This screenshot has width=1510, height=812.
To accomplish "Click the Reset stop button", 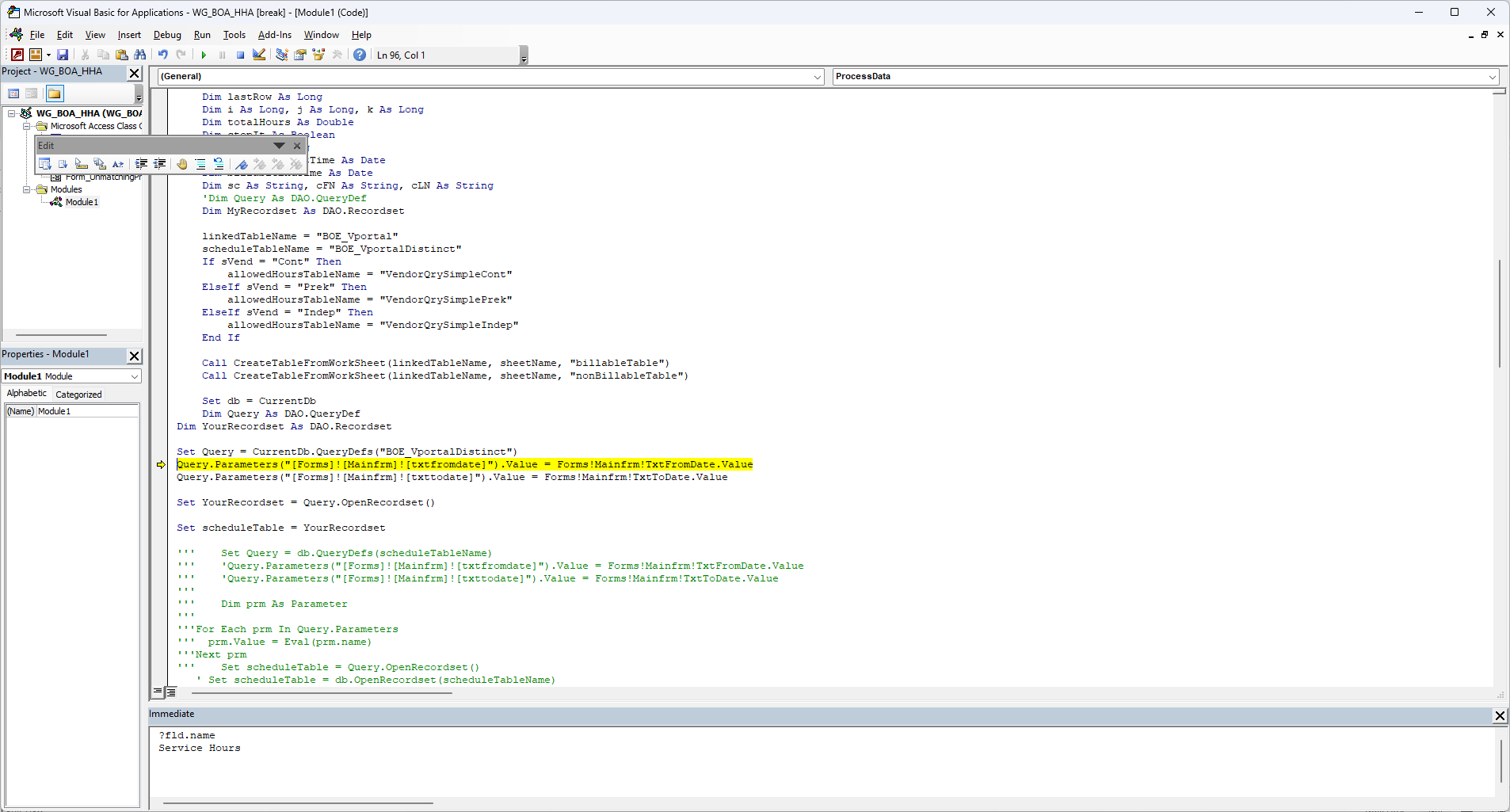I will (240, 55).
